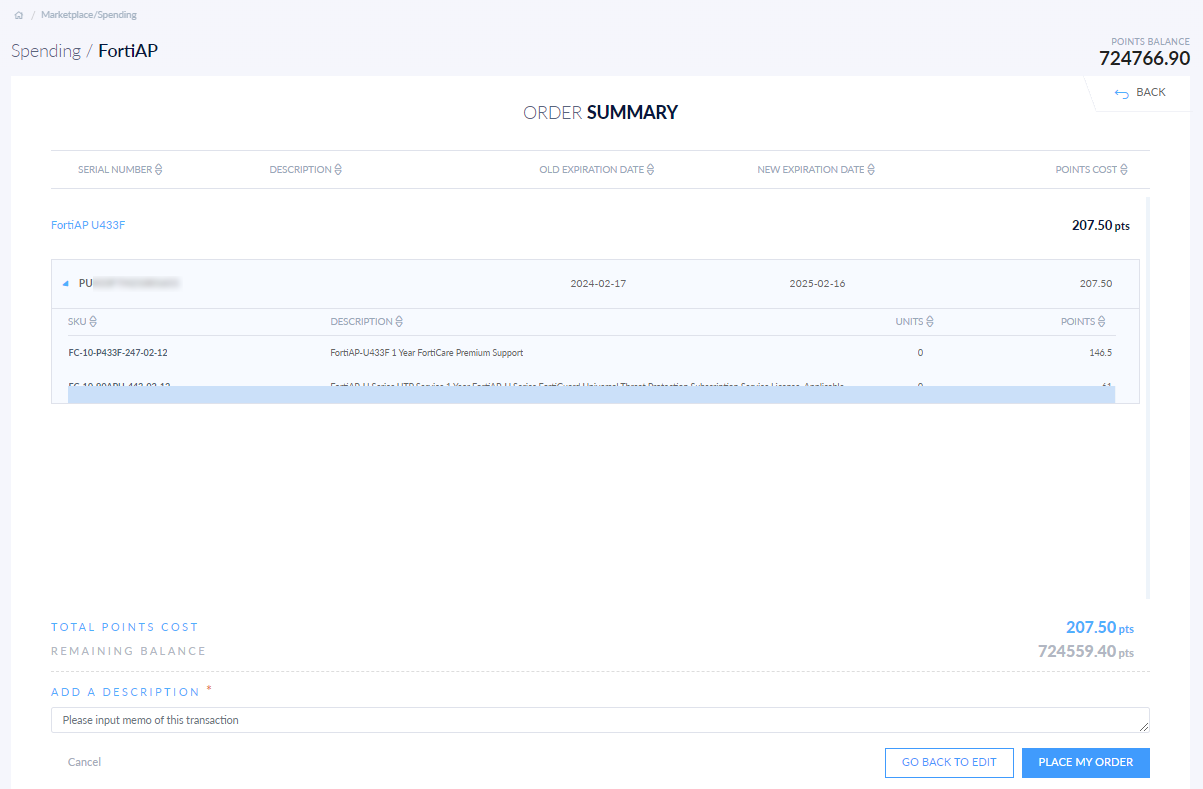Focus the transaction memo input field
The height and width of the screenshot is (789, 1203).
600,720
